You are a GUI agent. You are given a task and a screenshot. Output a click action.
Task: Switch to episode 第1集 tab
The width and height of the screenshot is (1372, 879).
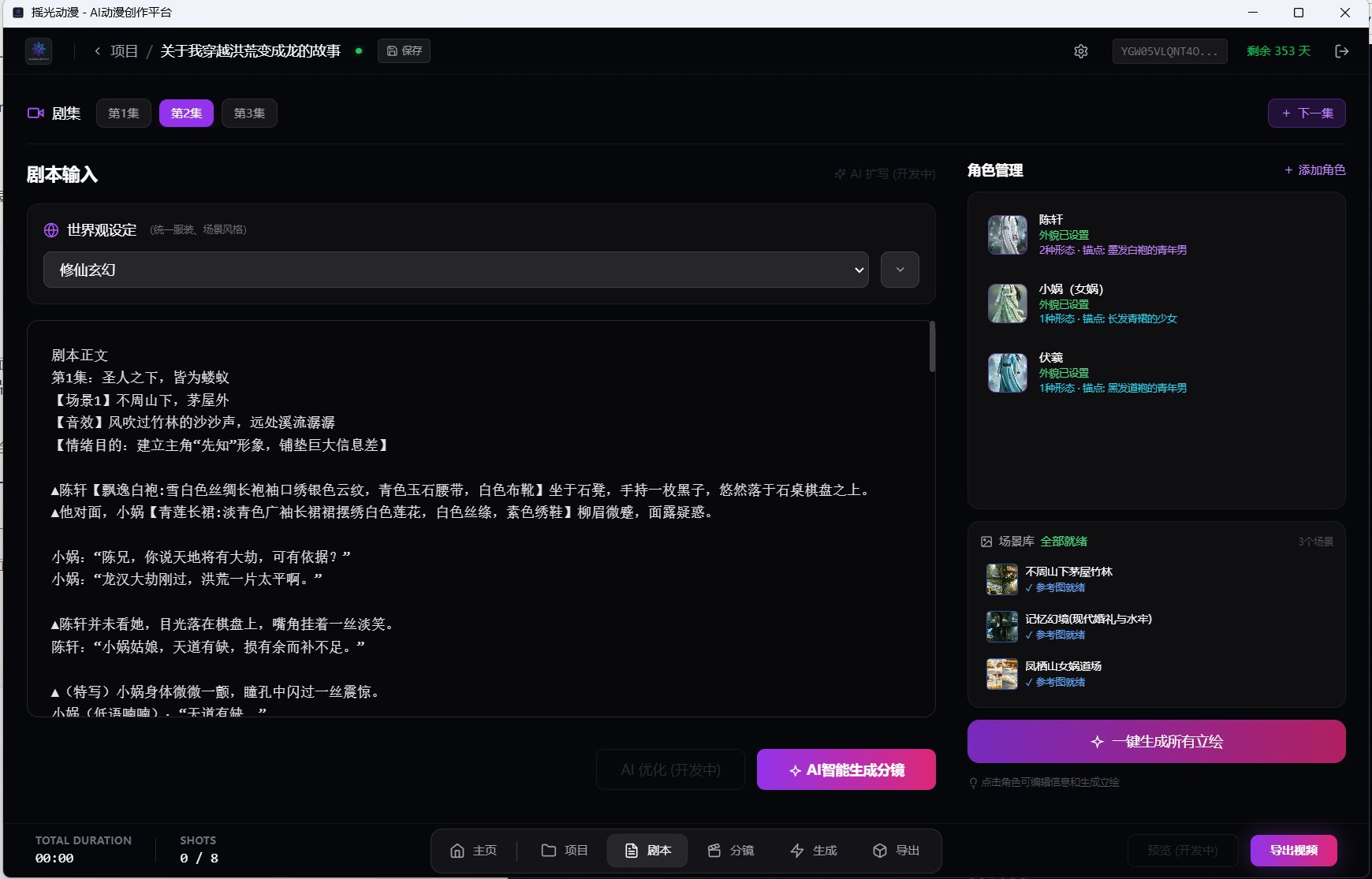pyautogui.click(x=124, y=114)
